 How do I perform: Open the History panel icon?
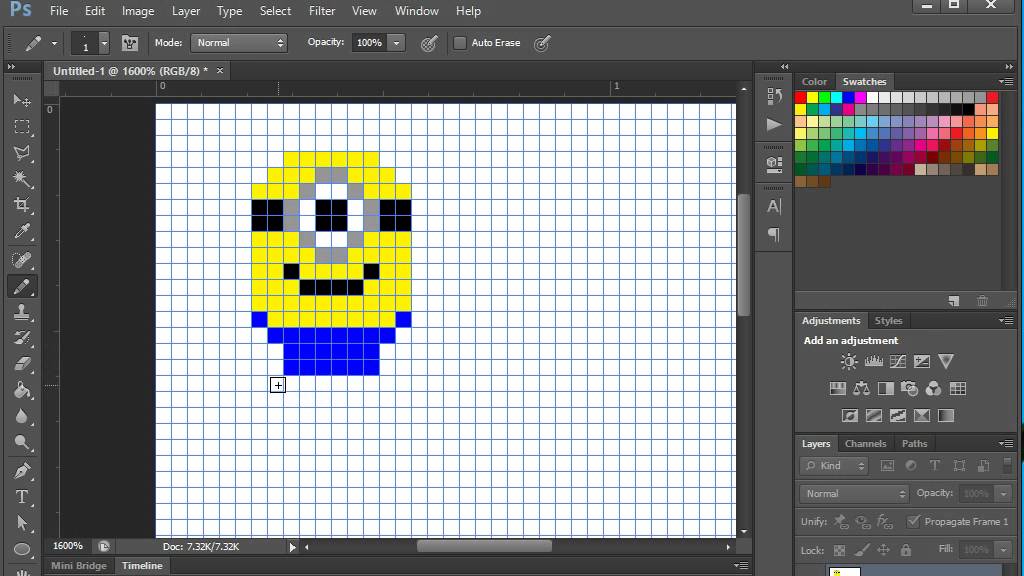click(x=774, y=97)
